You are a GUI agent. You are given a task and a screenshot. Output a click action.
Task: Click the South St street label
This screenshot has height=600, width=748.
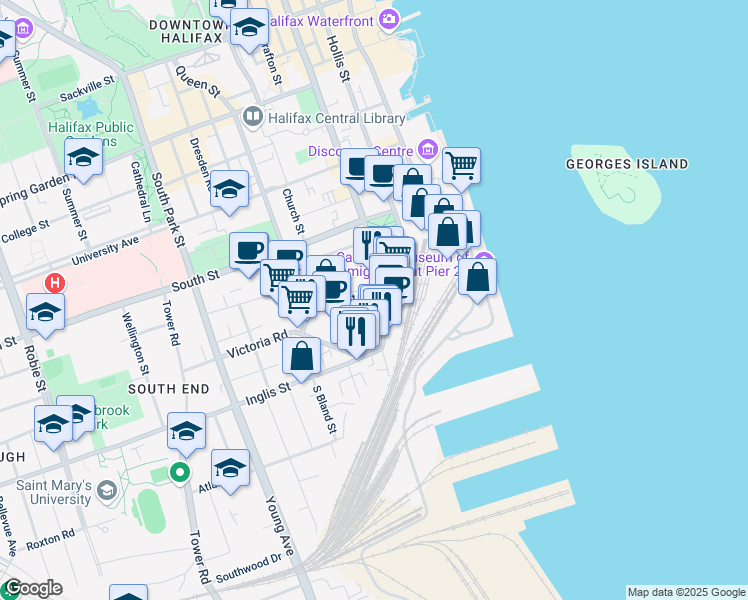[x=196, y=280]
